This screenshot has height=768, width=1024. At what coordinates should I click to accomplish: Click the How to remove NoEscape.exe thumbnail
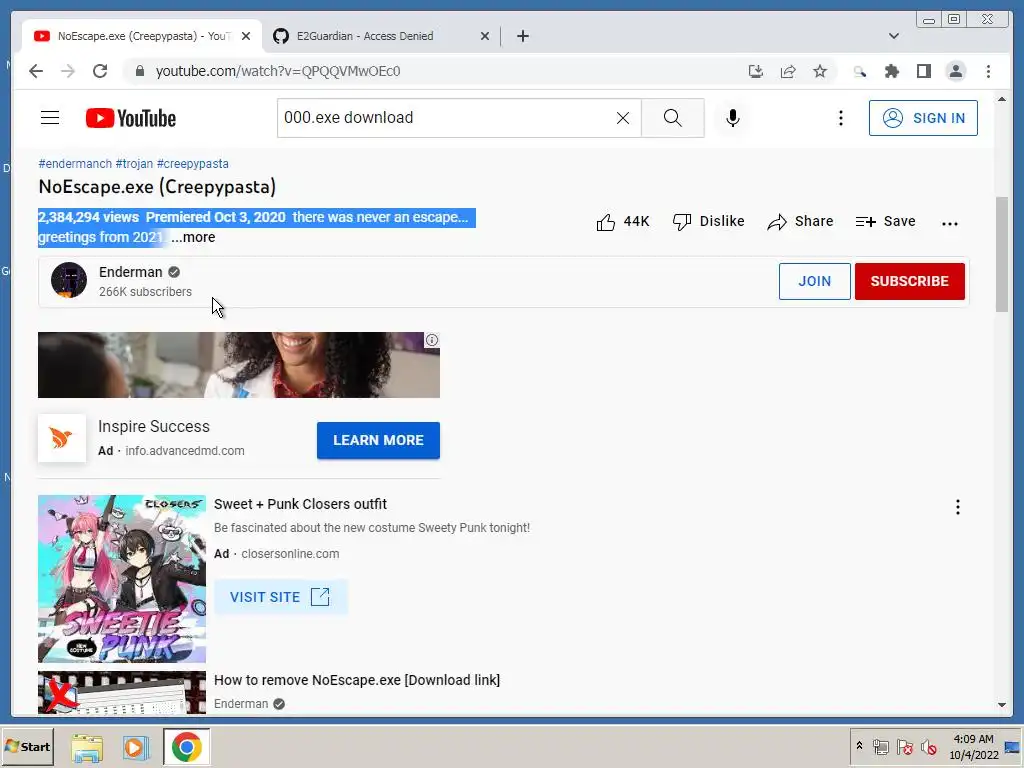coord(122,693)
